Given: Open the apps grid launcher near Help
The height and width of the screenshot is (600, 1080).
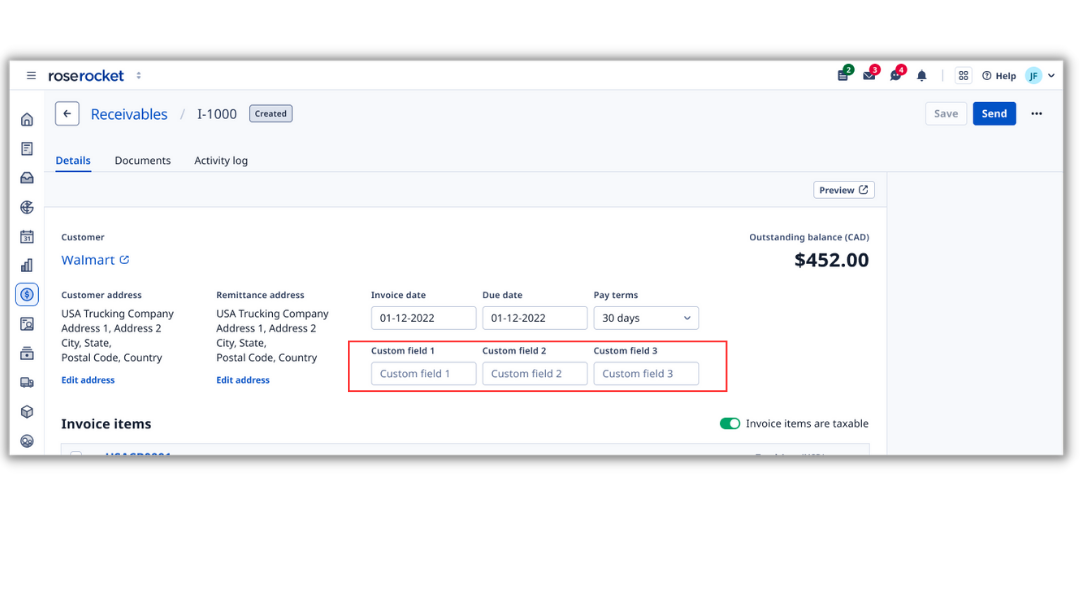Looking at the screenshot, I should pos(963,75).
